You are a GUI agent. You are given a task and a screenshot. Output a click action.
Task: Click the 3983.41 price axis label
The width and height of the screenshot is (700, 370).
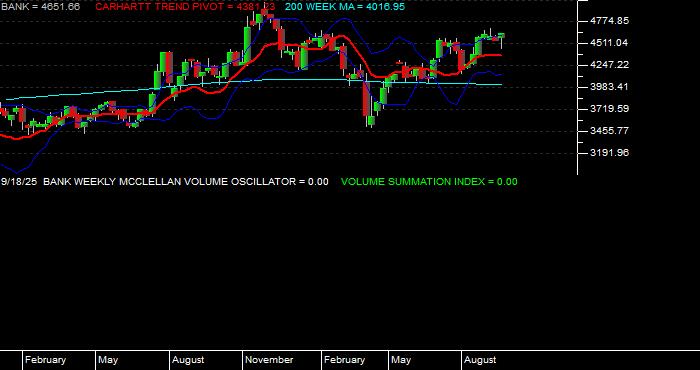coord(609,87)
